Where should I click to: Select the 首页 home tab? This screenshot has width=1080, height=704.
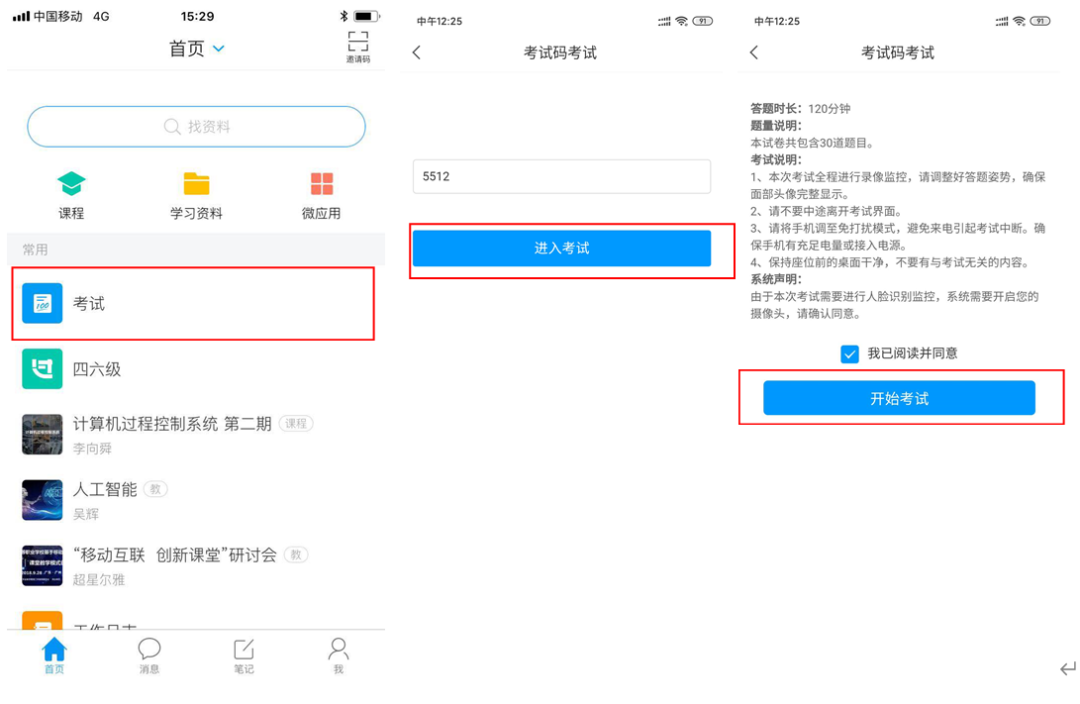54,655
